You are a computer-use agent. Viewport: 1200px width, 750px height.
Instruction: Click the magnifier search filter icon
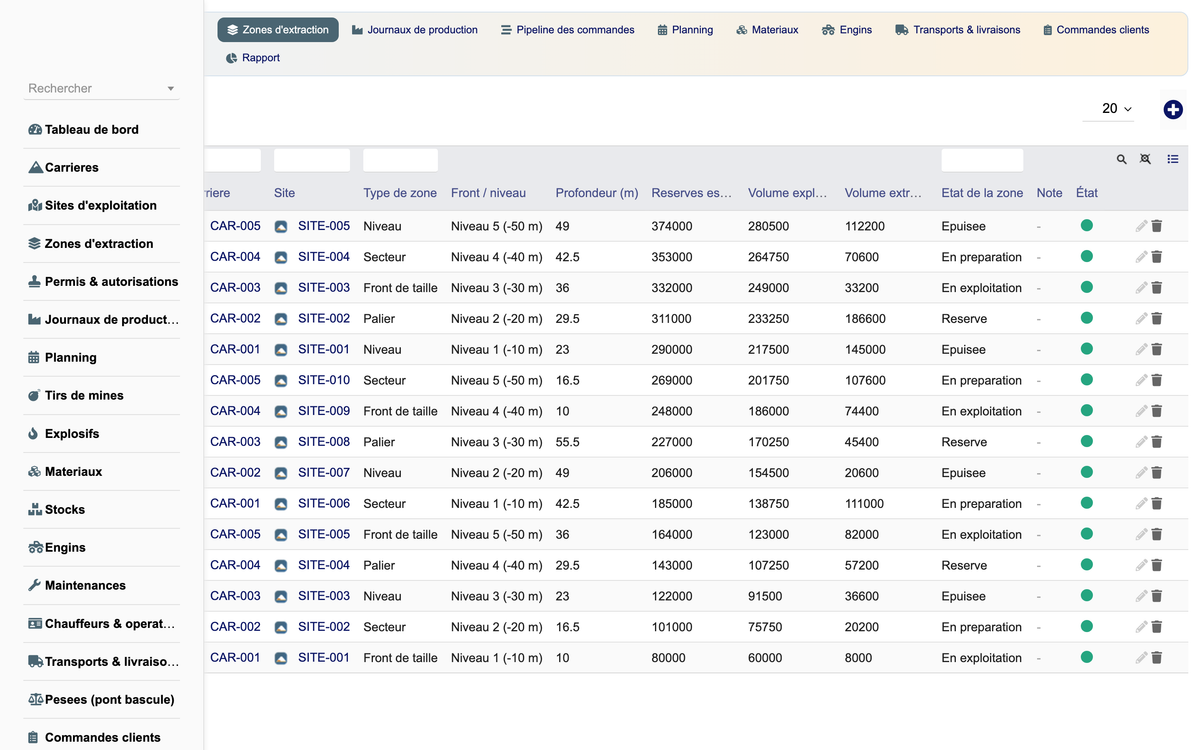tap(1122, 159)
